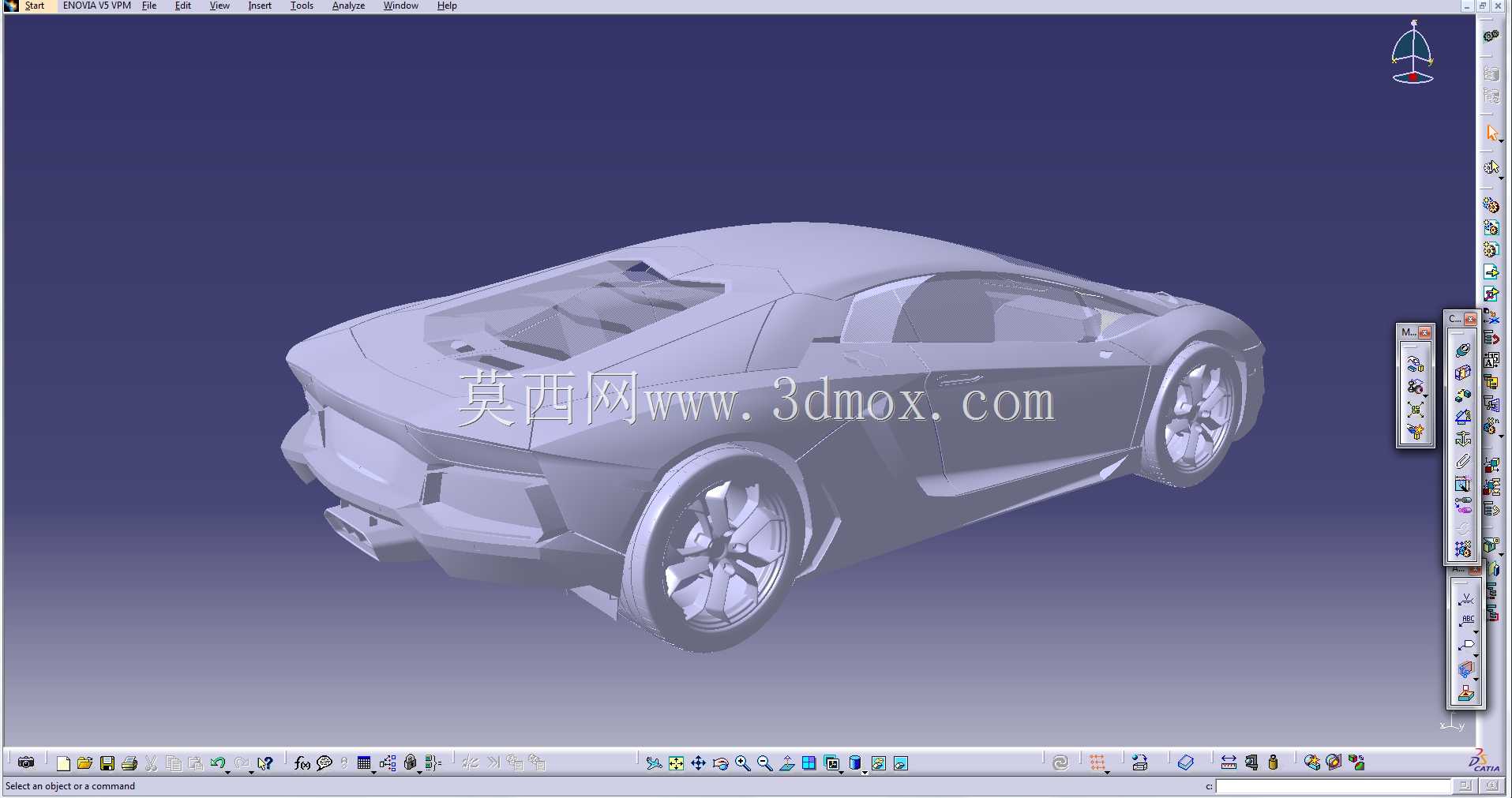Create a new document
The height and width of the screenshot is (798, 1512).
click(x=63, y=762)
